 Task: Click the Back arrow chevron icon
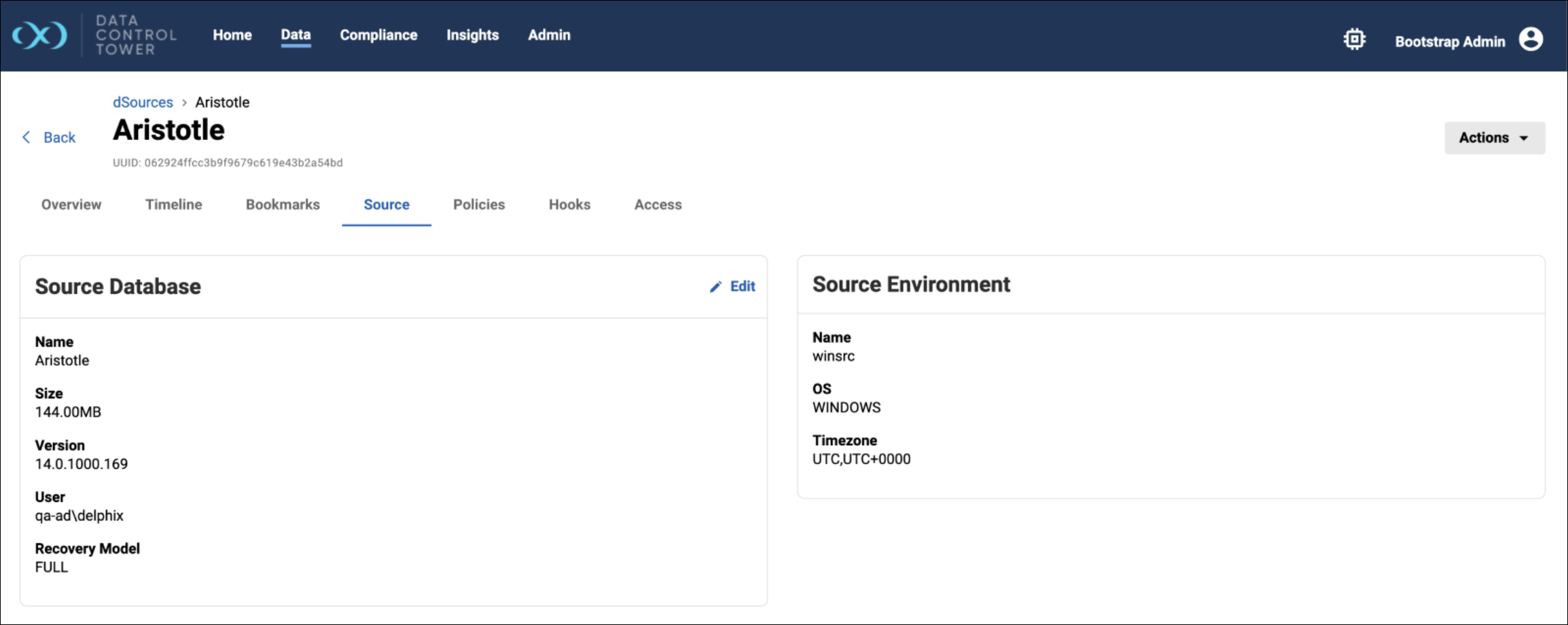click(x=26, y=137)
